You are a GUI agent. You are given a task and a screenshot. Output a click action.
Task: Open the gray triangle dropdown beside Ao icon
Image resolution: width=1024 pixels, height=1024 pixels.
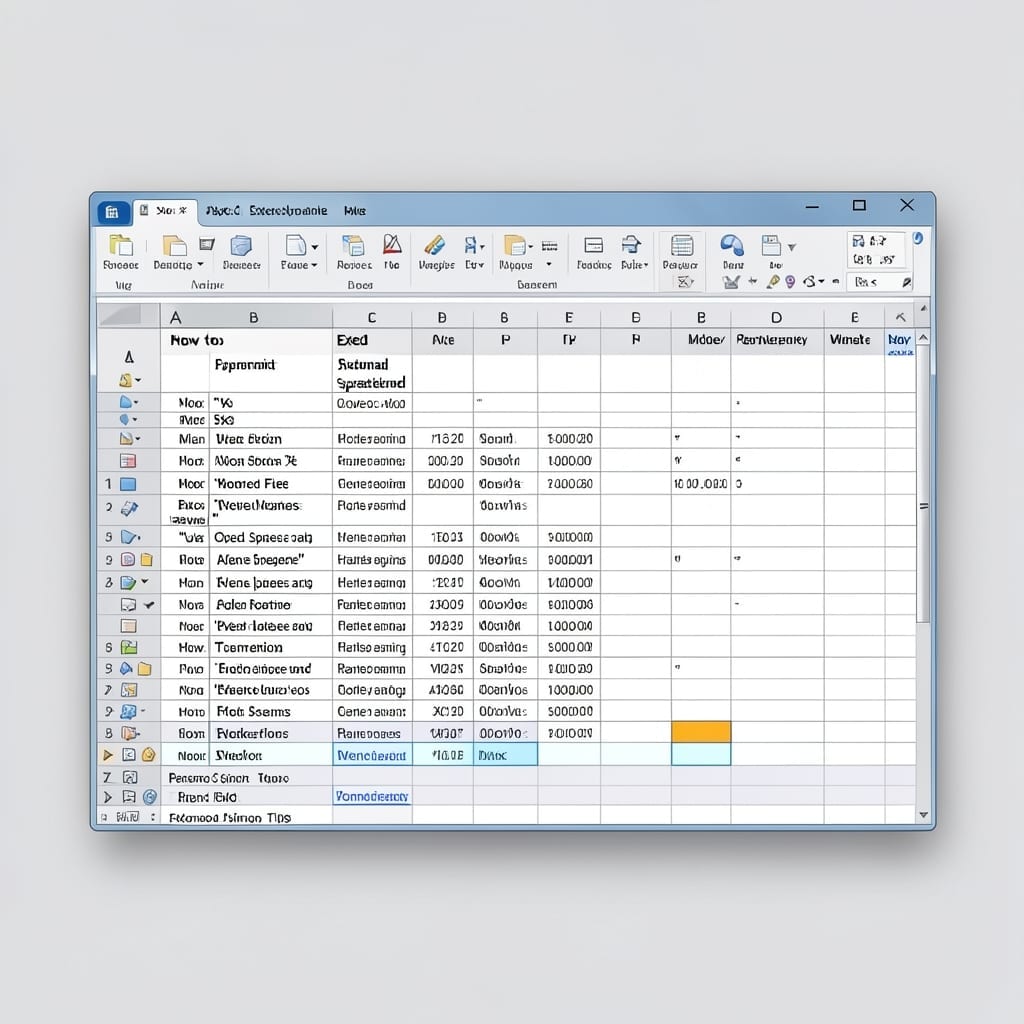pyautogui.click(x=792, y=247)
